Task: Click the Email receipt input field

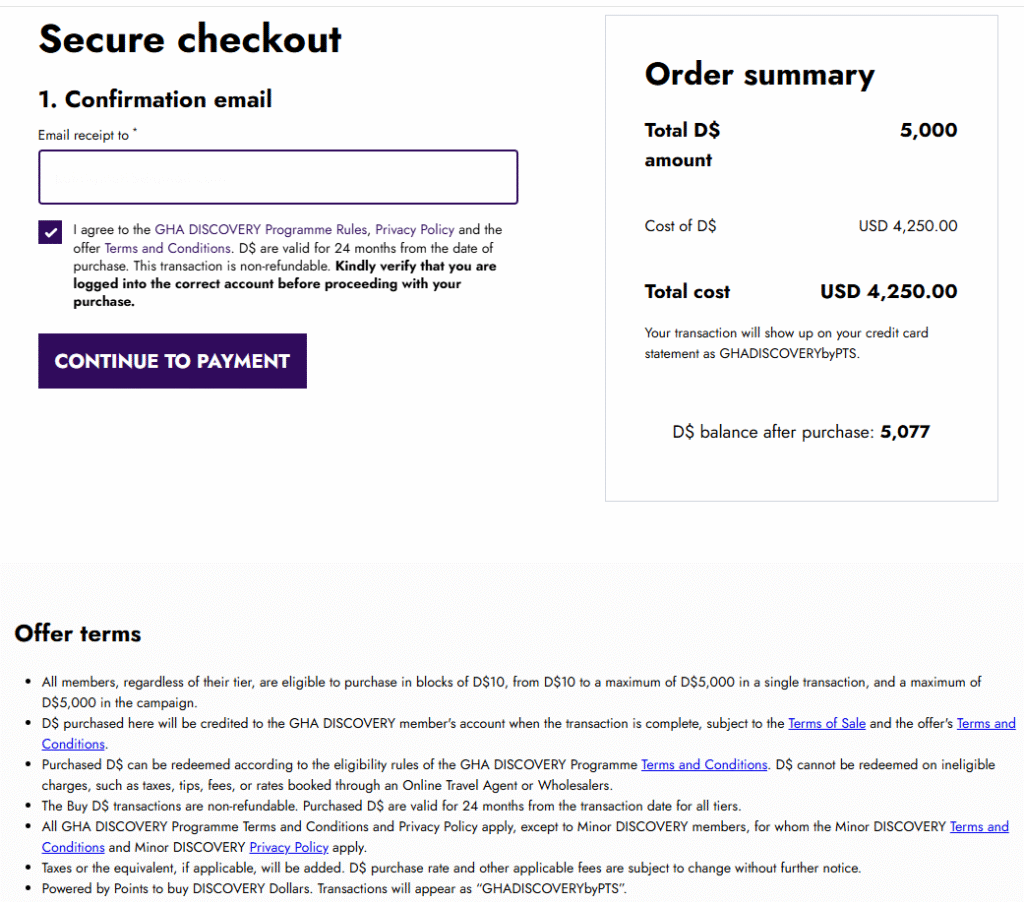Action: pyautogui.click(x=278, y=177)
